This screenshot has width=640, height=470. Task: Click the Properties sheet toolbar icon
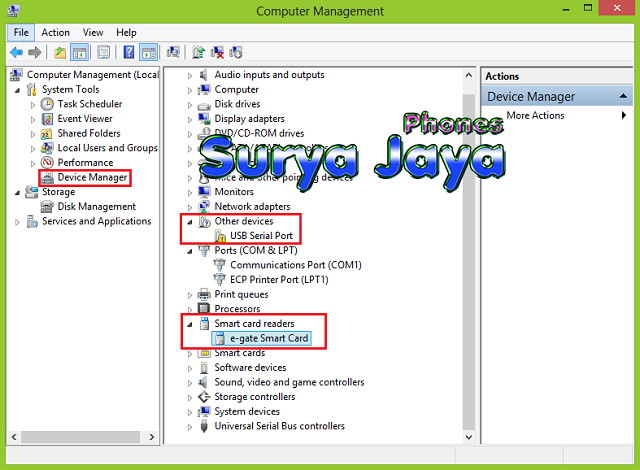pyautogui.click(x=104, y=52)
